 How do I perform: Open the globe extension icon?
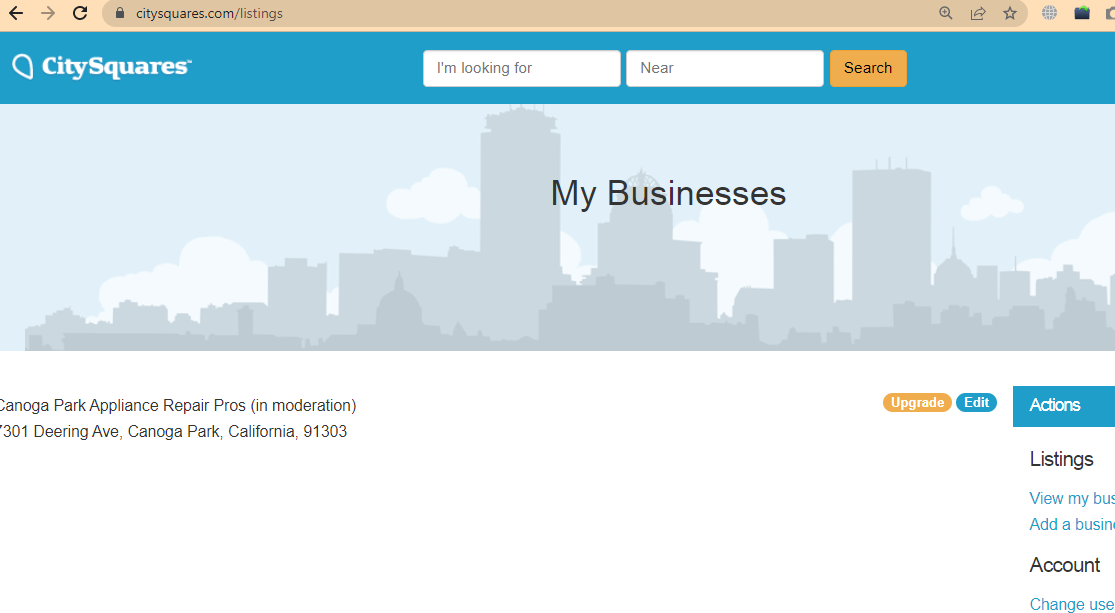point(1050,13)
